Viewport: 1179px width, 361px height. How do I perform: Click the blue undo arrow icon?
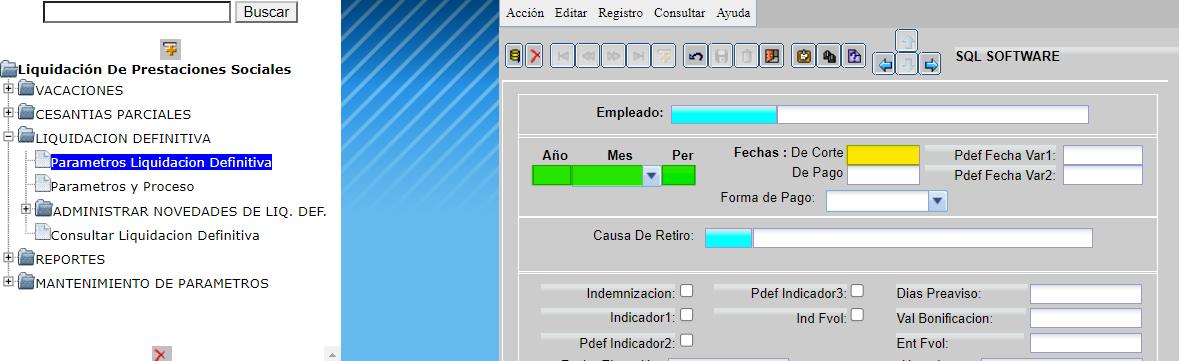tap(696, 56)
